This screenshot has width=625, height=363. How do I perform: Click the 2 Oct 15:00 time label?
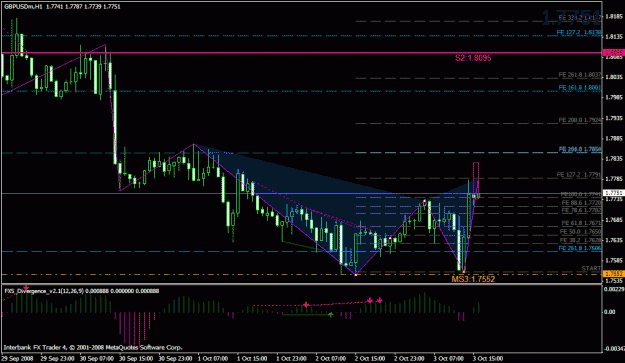370,358
